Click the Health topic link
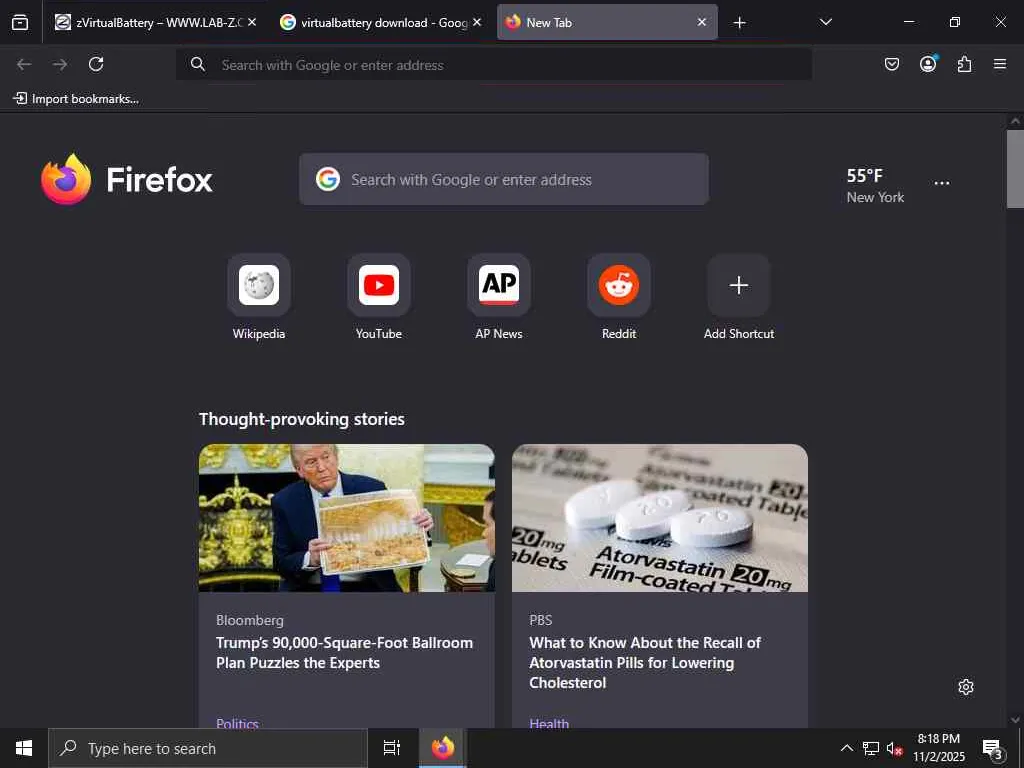The image size is (1024, 768). [x=549, y=723]
